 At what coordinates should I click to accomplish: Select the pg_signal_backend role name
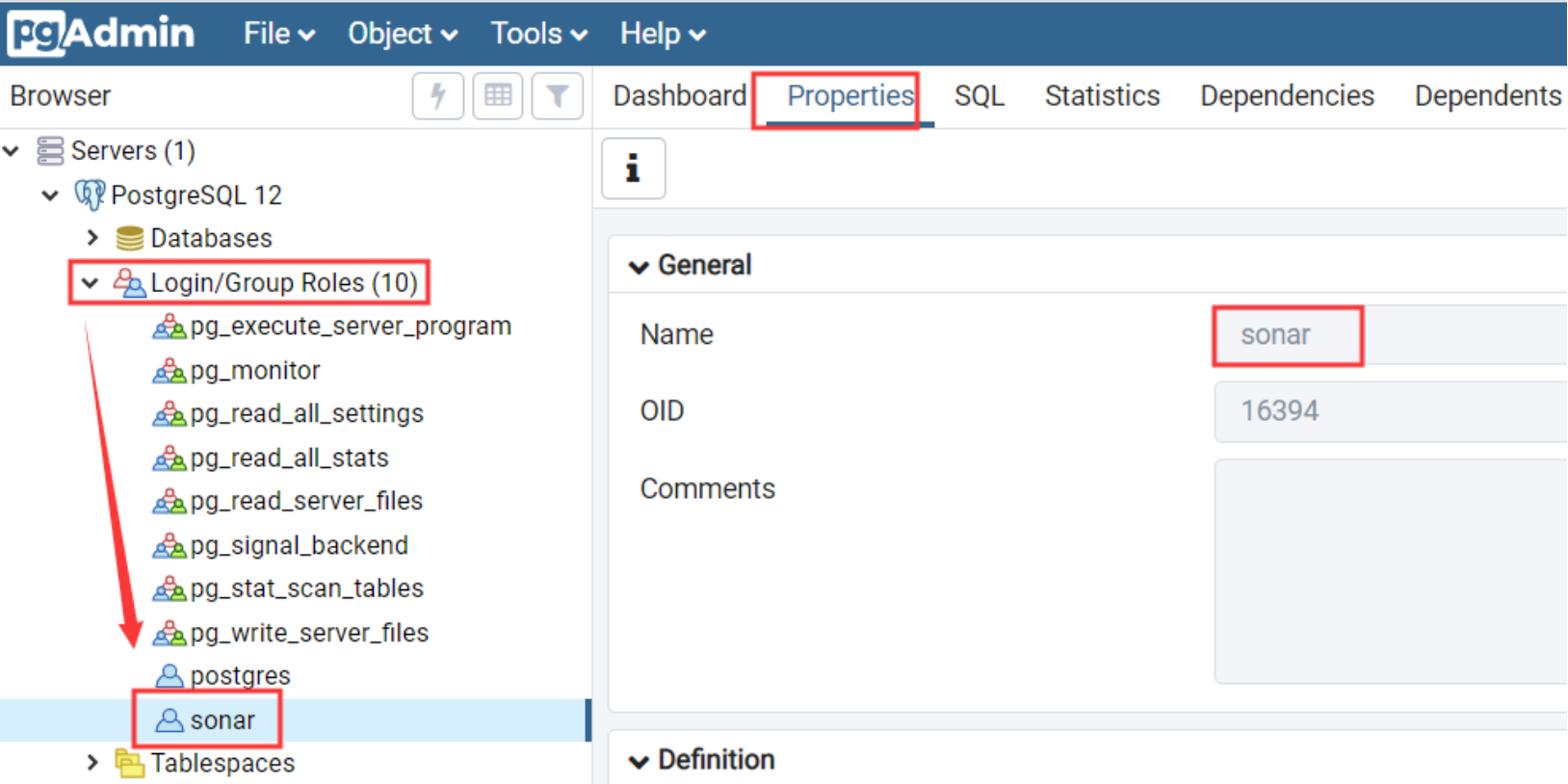(x=300, y=545)
